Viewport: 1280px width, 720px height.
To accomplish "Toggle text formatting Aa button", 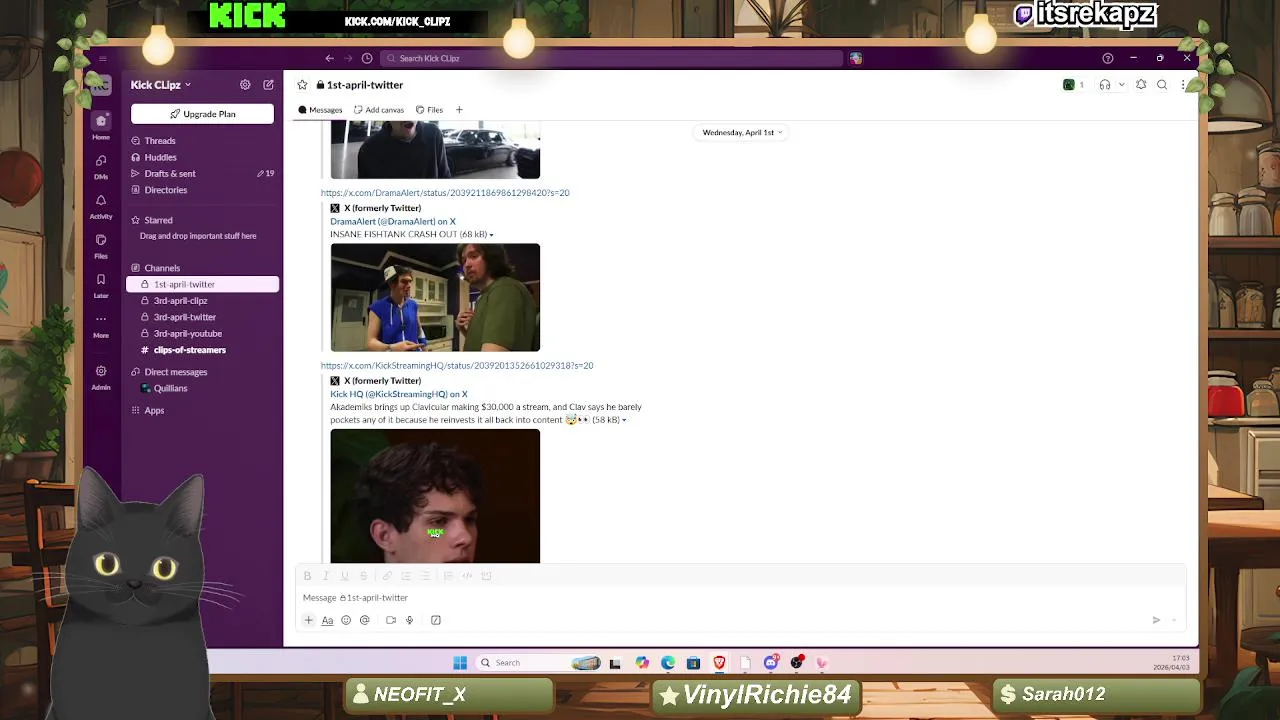I will coord(327,620).
